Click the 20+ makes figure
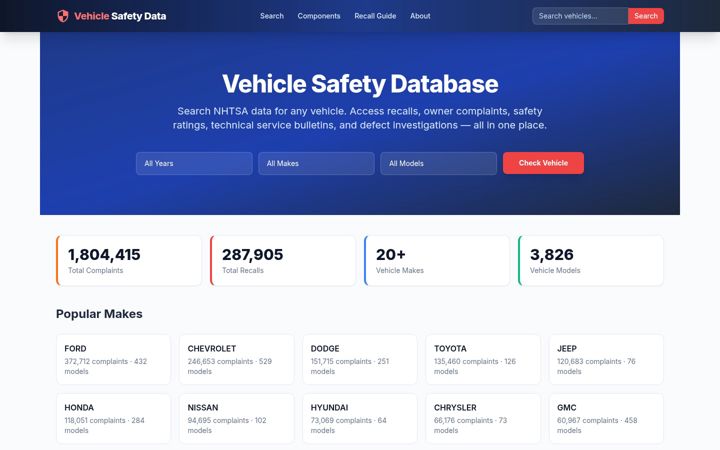The width and height of the screenshot is (720, 450). (x=391, y=254)
